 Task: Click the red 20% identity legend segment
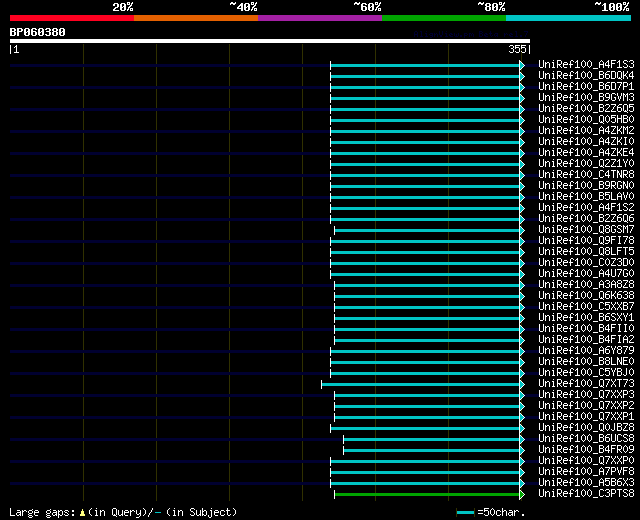72,18
